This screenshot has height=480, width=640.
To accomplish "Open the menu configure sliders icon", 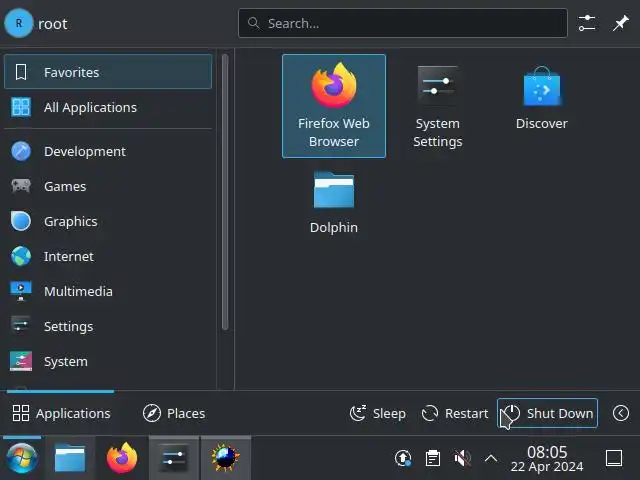I will click(x=587, y=23).
